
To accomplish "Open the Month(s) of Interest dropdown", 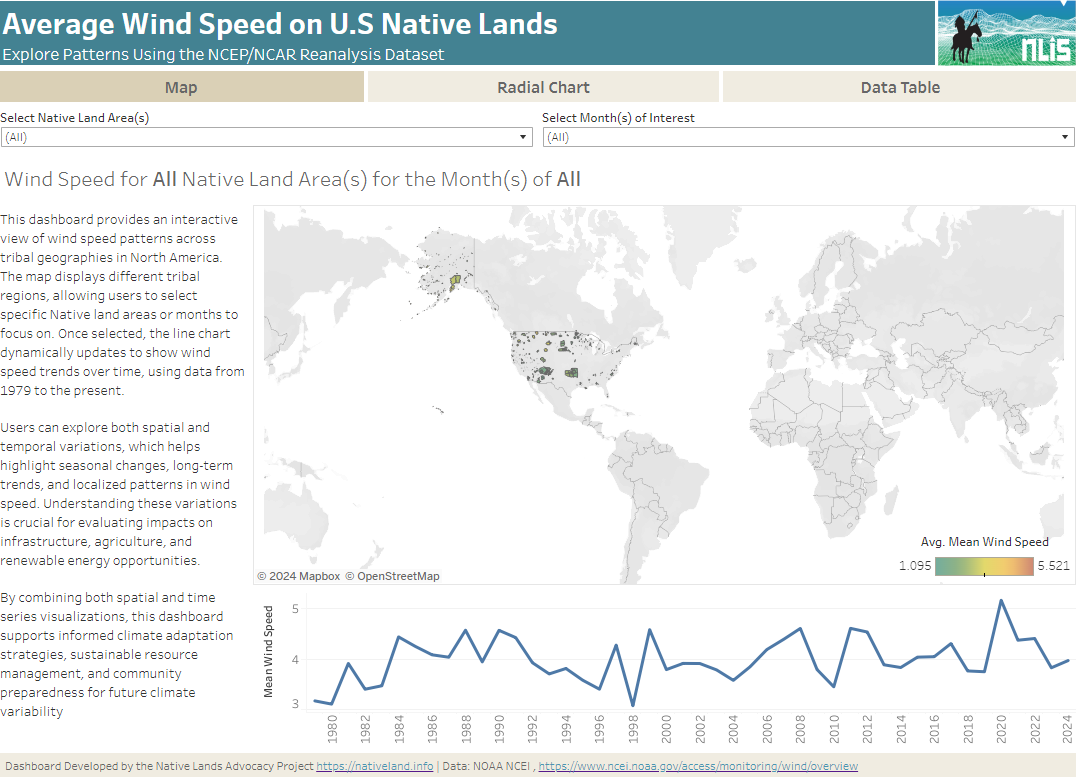I will 807,137.
